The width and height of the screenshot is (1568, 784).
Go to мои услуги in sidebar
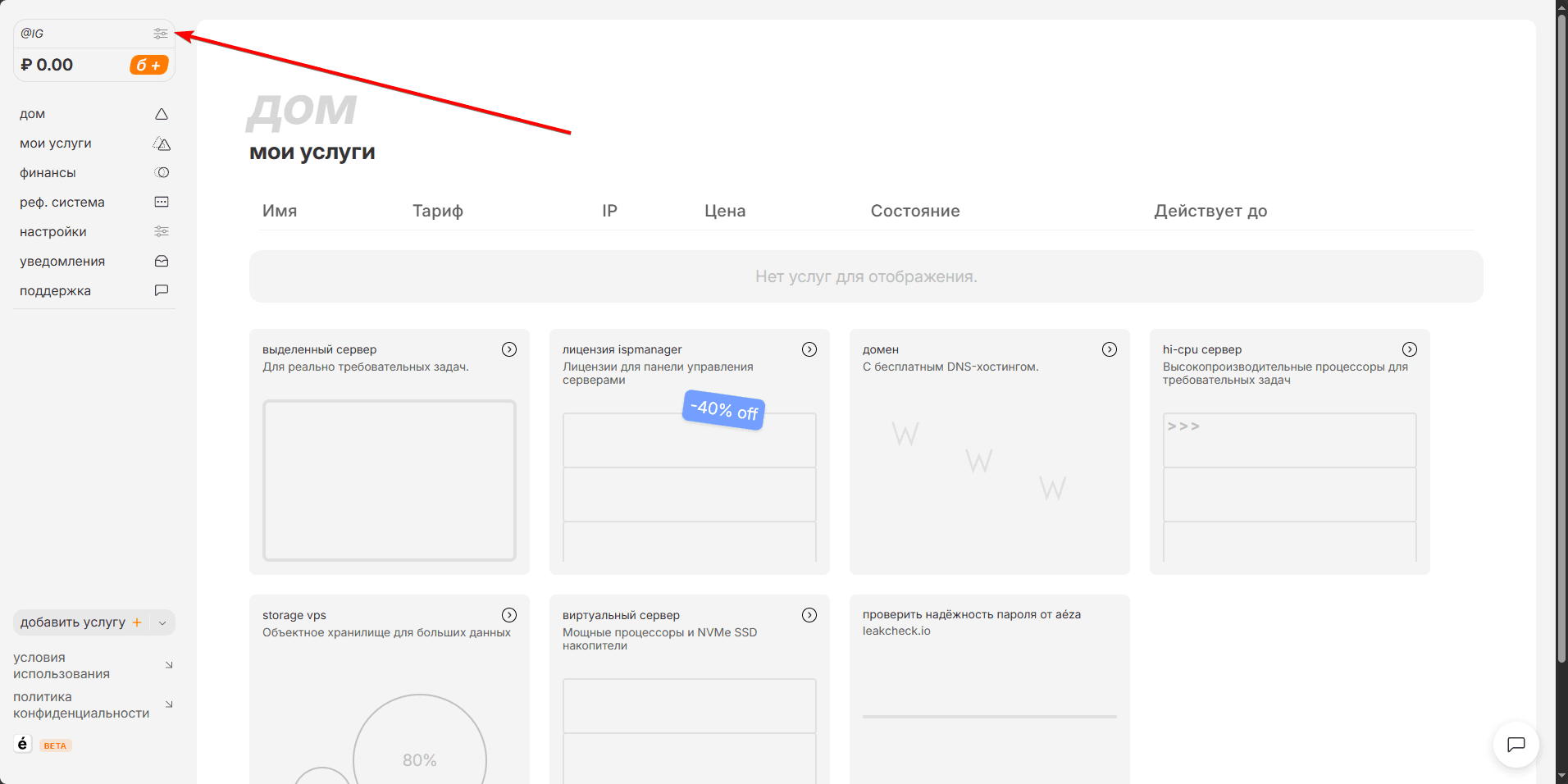click(x=56, y=144)
